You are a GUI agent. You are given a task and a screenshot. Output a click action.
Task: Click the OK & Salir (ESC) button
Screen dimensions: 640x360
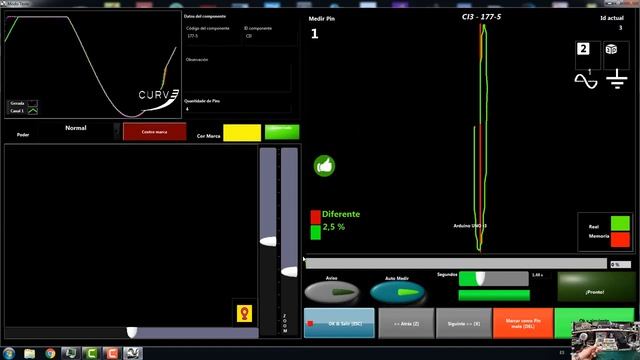click(x=339, y=323)
